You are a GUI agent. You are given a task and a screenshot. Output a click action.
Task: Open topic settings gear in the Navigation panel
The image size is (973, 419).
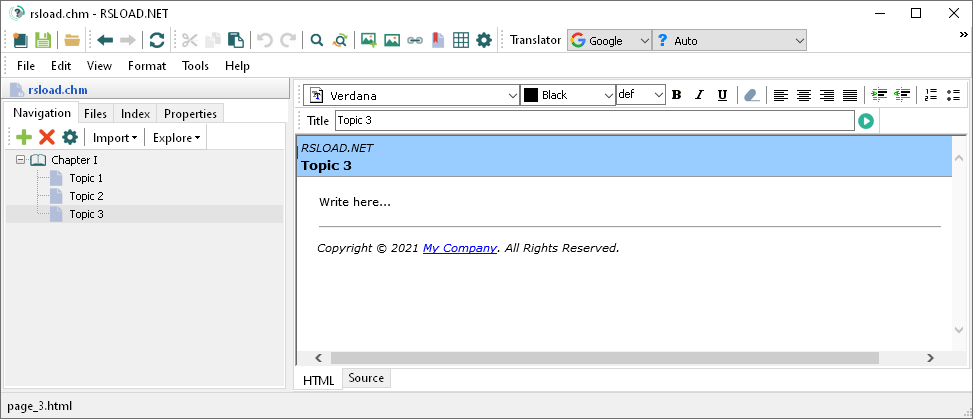pyautogui.click(x=70, y=137)
